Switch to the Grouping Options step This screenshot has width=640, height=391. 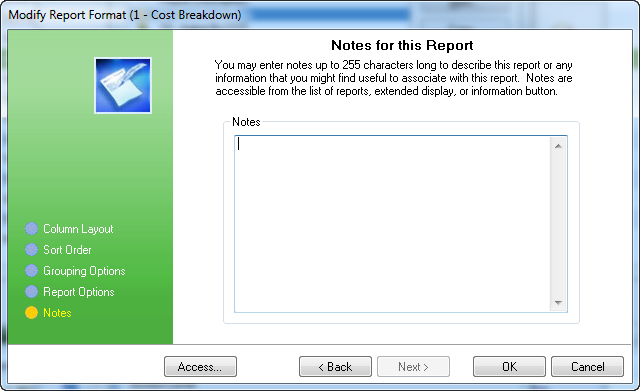click(x=84, y=271)
